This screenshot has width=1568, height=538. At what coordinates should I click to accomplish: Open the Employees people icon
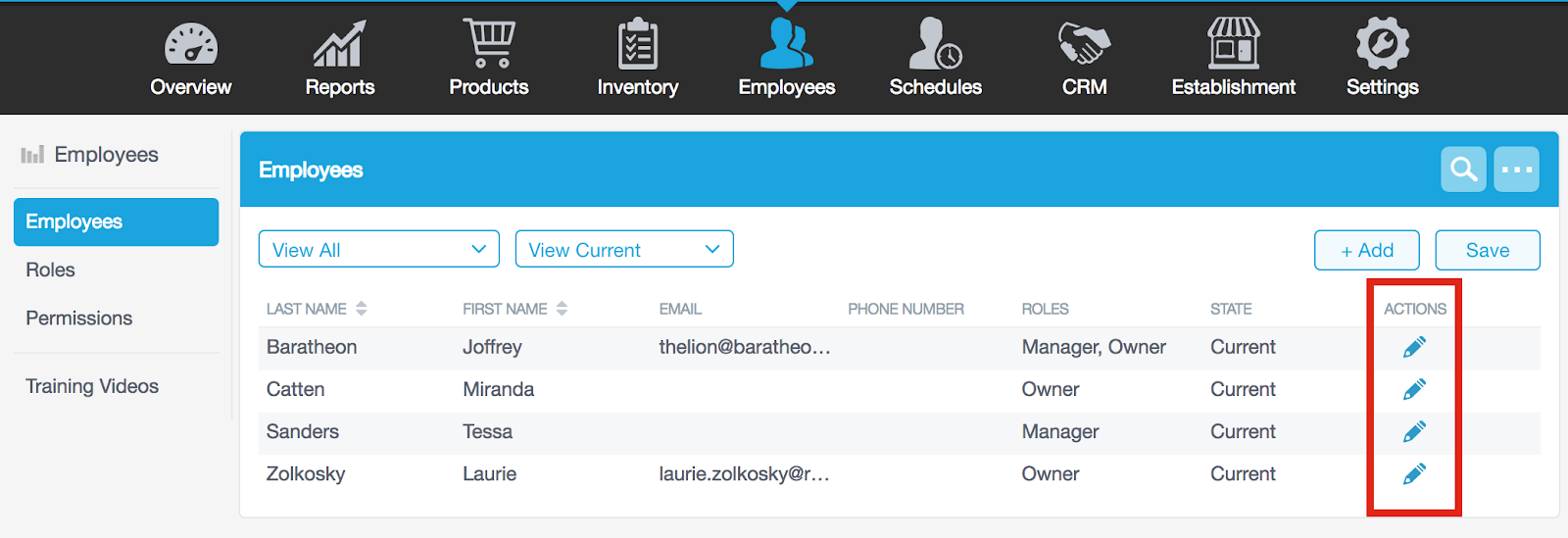click(787, 43)
